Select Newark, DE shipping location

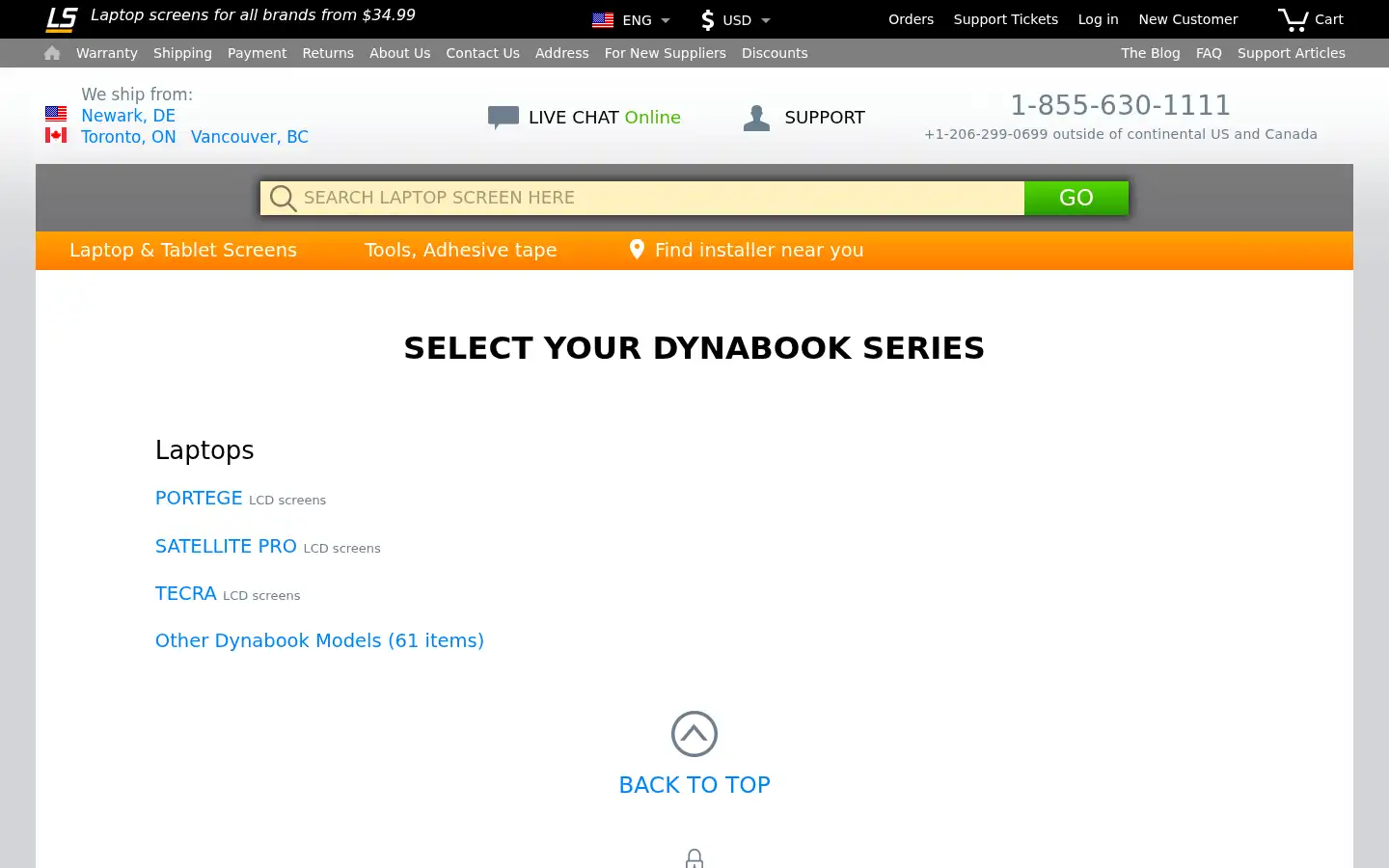click(x=128, y=116)
